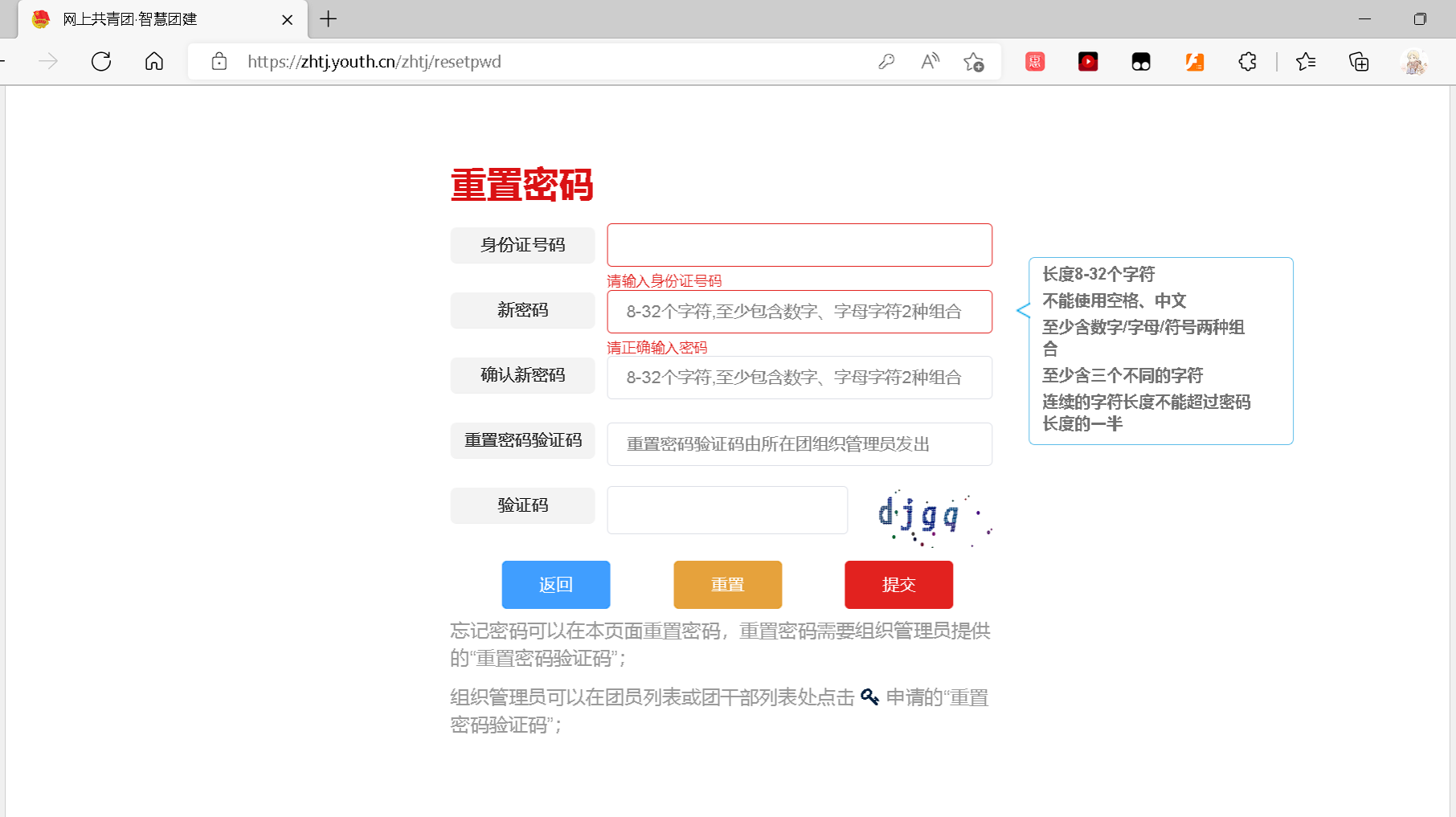
Task: View site information lock icon
Action: click(x=219, y=62)
